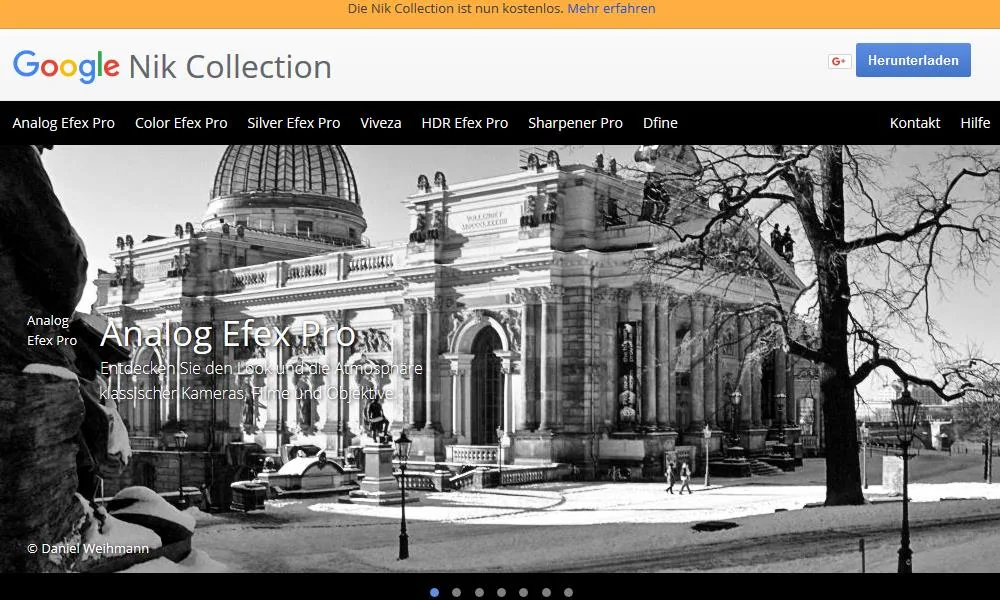
Task: Open Sharpener Pro menu item
Action: click(575, 123)
